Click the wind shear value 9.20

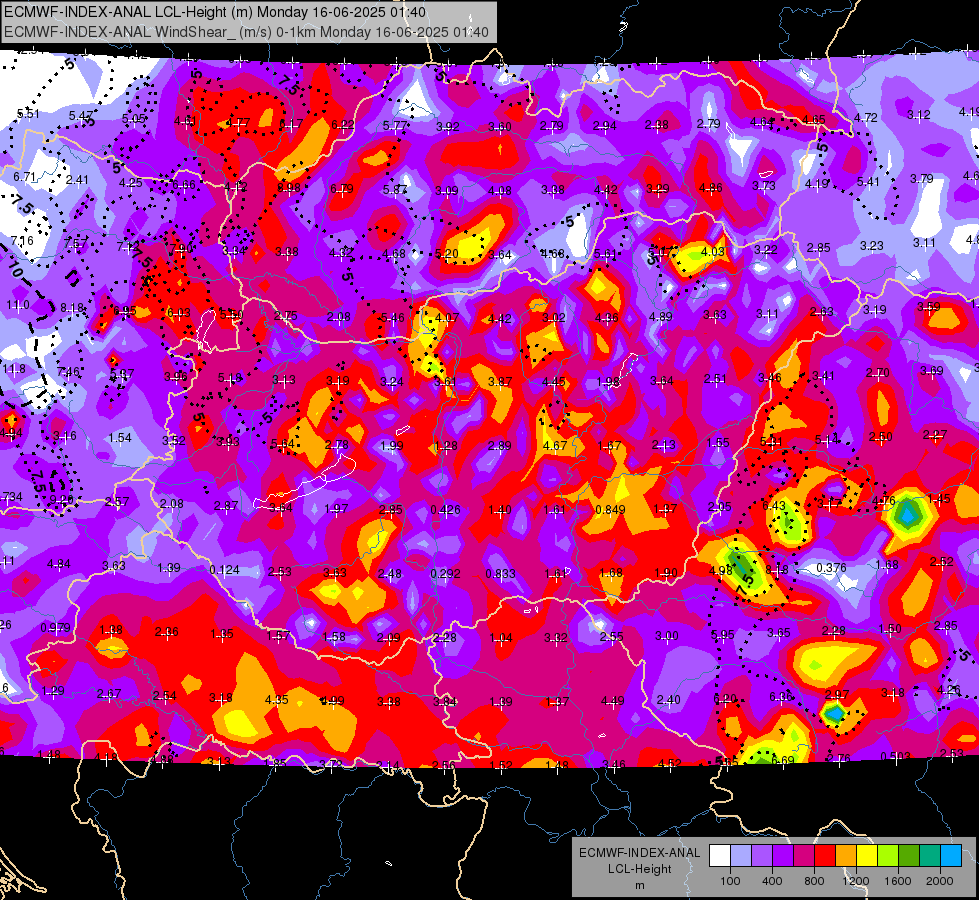pyautogui.click(x=61, y=500)
